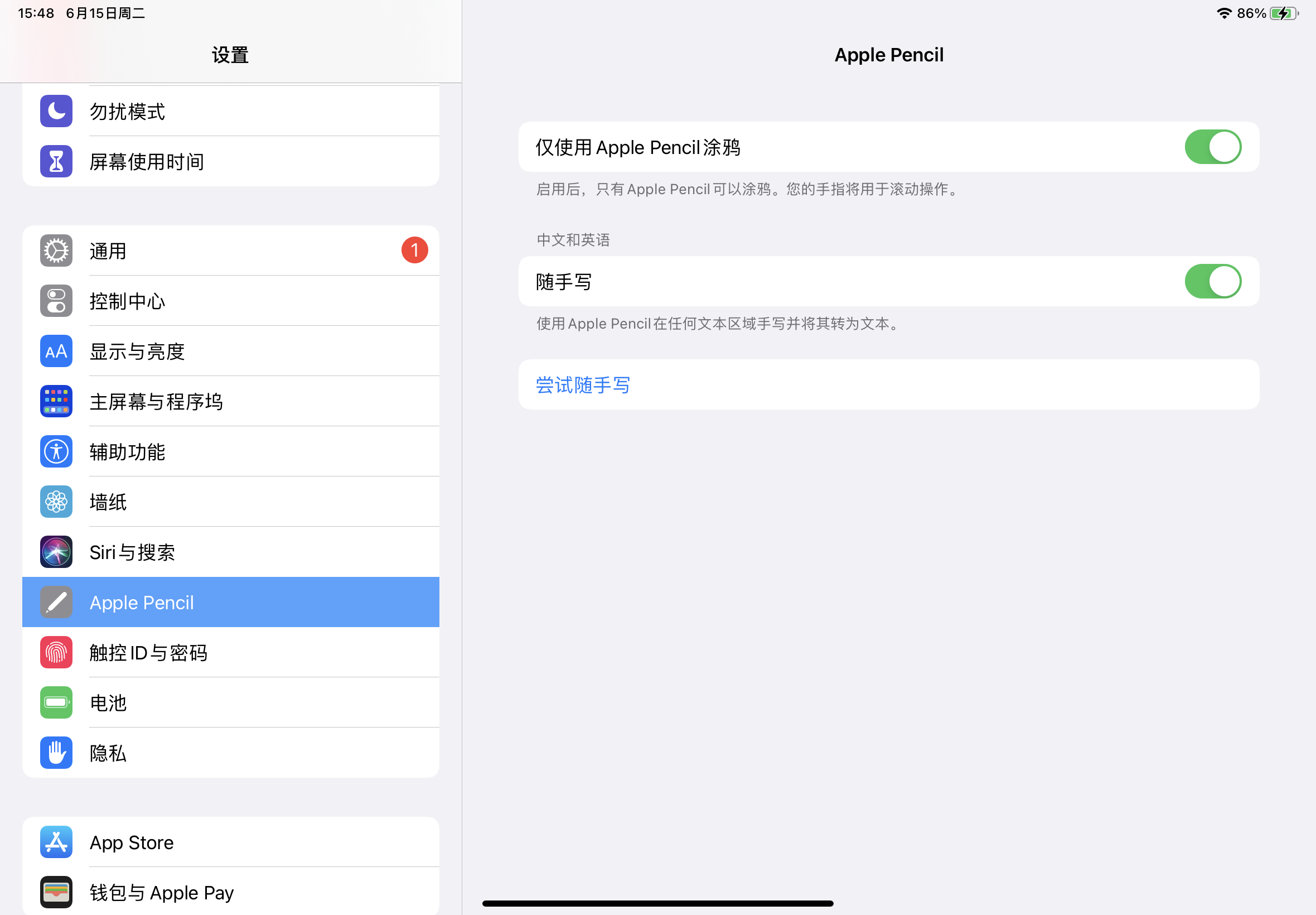Select 主屏幕与程序坞 in the sidebar
This screenshot has width=1316, height=915.
(x=156, y=402)
